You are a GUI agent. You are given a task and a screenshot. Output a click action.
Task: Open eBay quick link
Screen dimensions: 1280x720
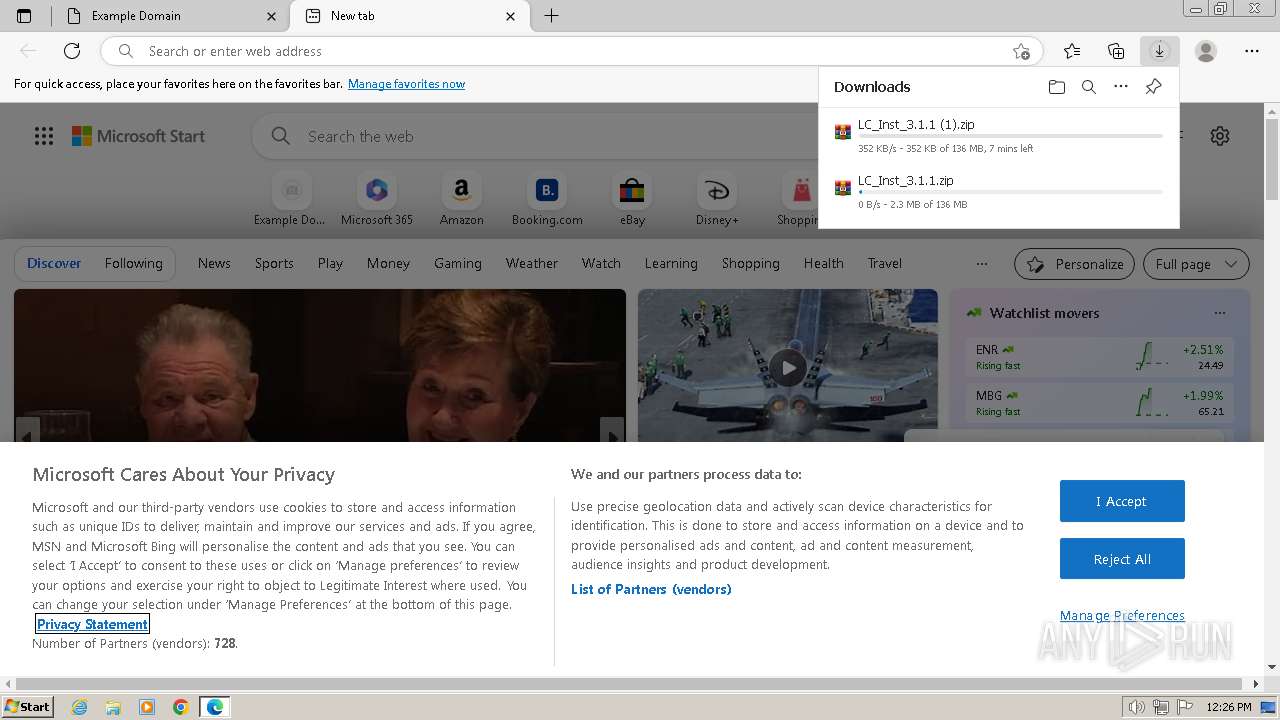[632, 199]
